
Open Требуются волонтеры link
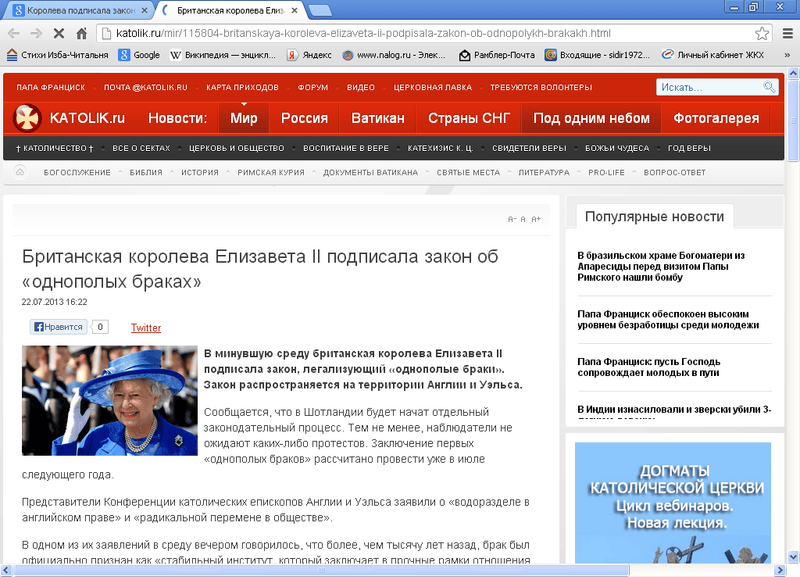click(541, 87)
